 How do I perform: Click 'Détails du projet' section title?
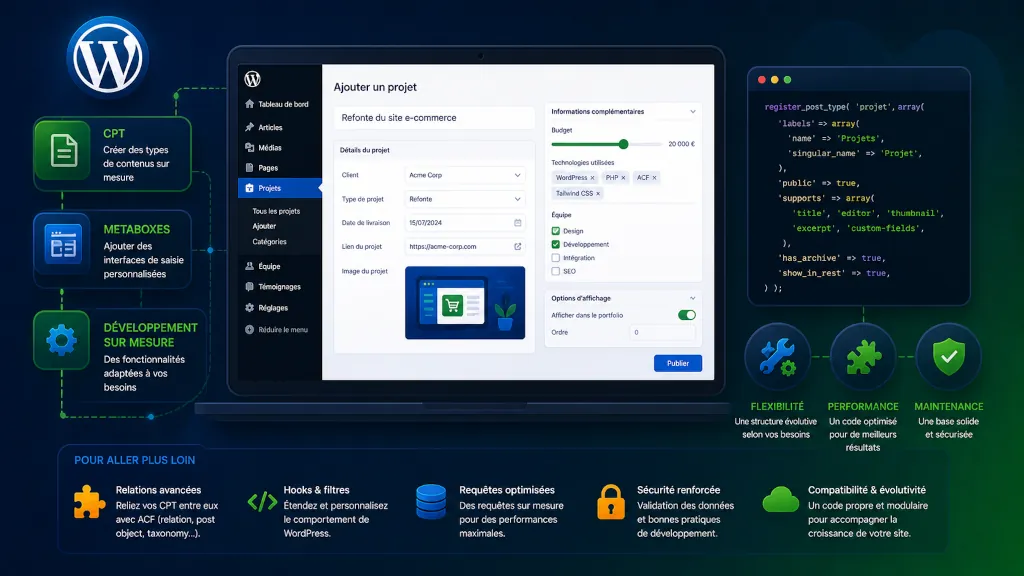coord(364,150)
